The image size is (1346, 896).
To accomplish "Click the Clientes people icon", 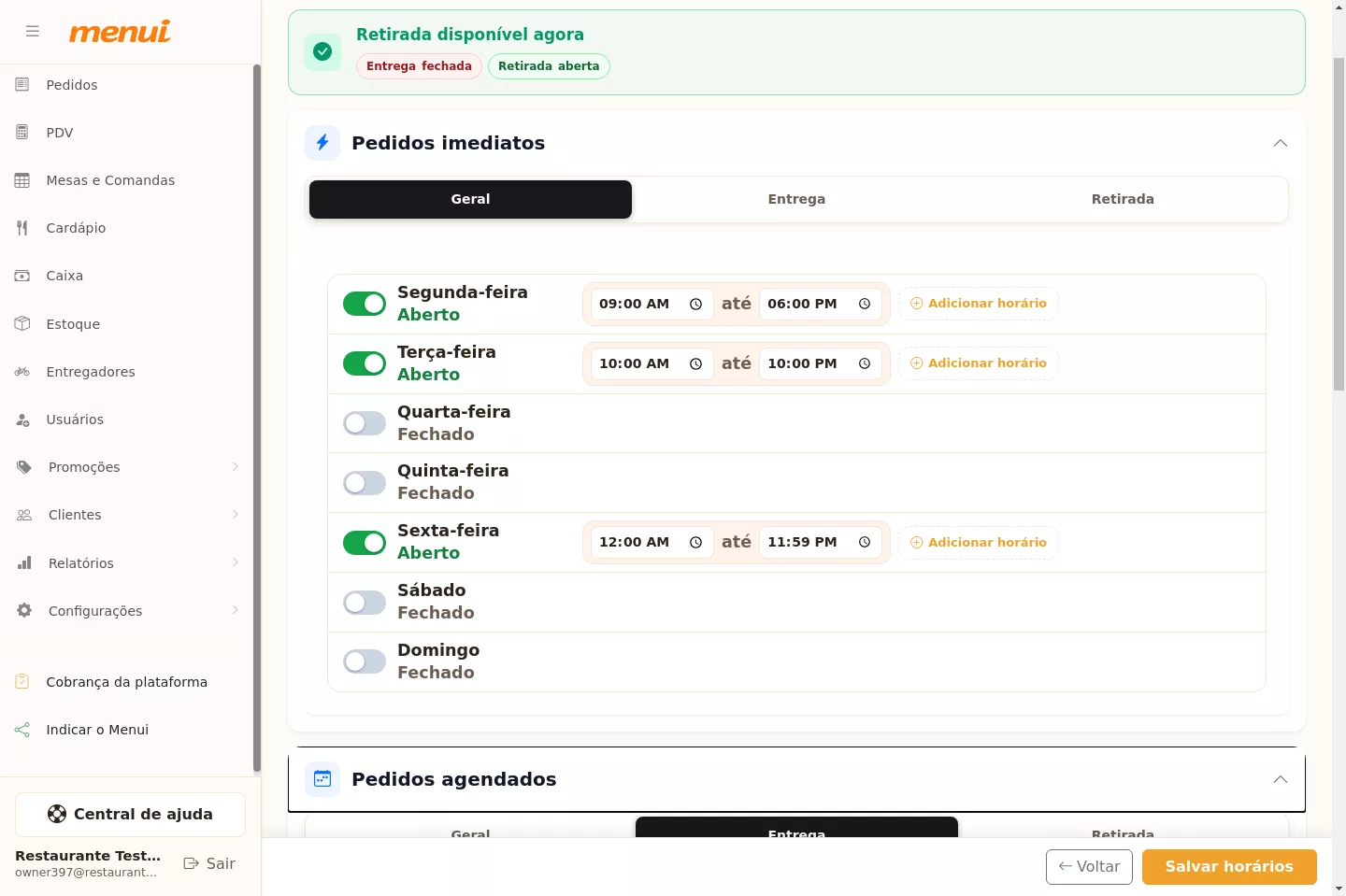I will 24,515.
